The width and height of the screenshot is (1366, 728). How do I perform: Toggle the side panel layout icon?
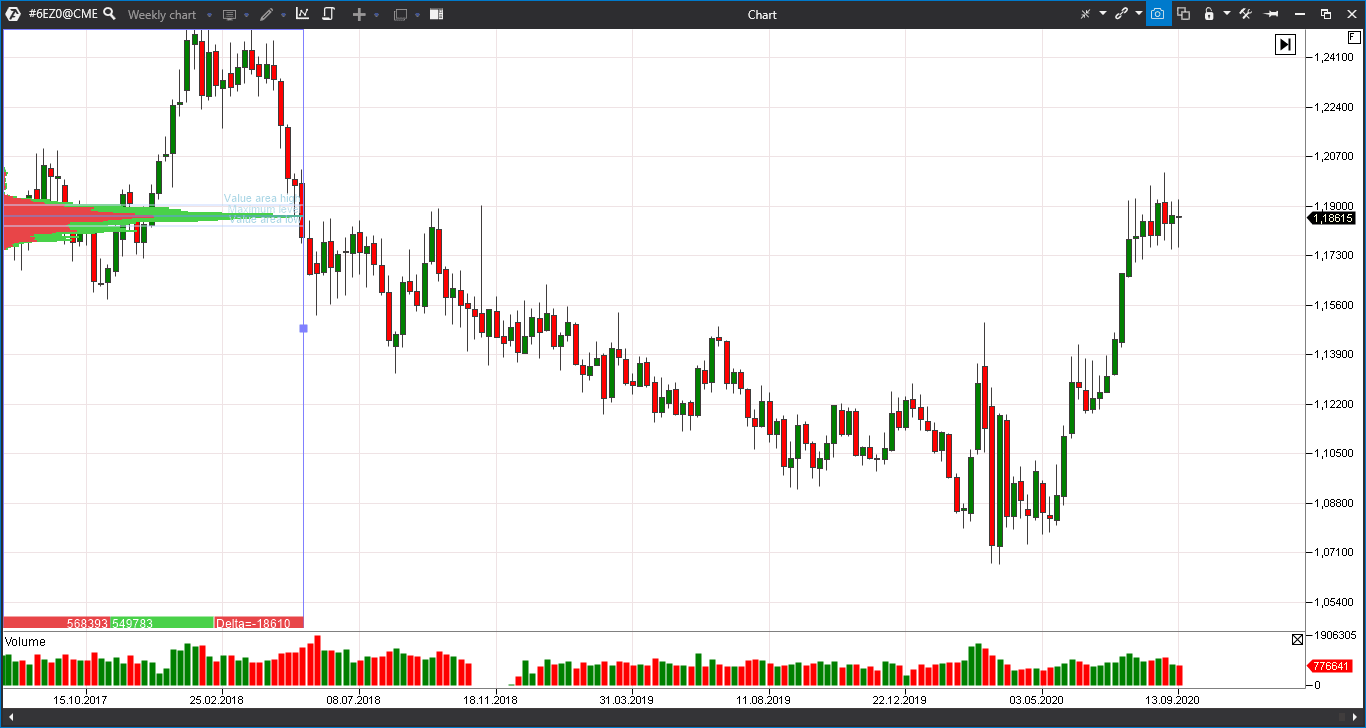(x=436, y=15)
